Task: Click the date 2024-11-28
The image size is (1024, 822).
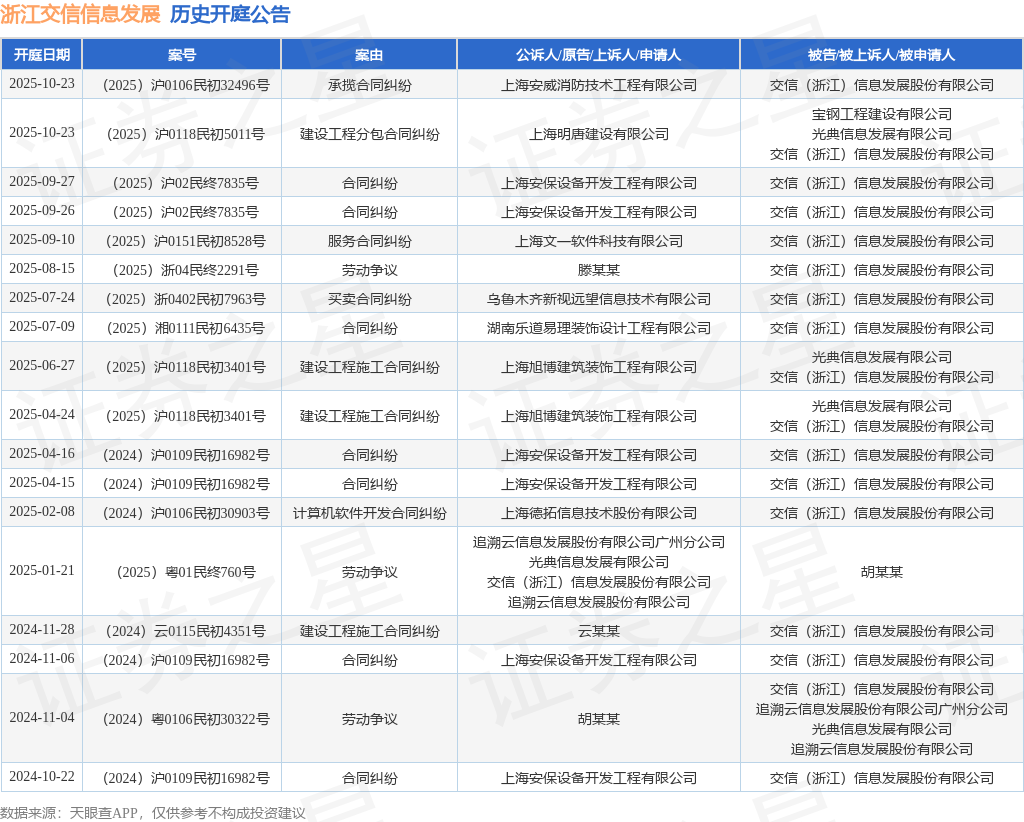Action: 42,630
